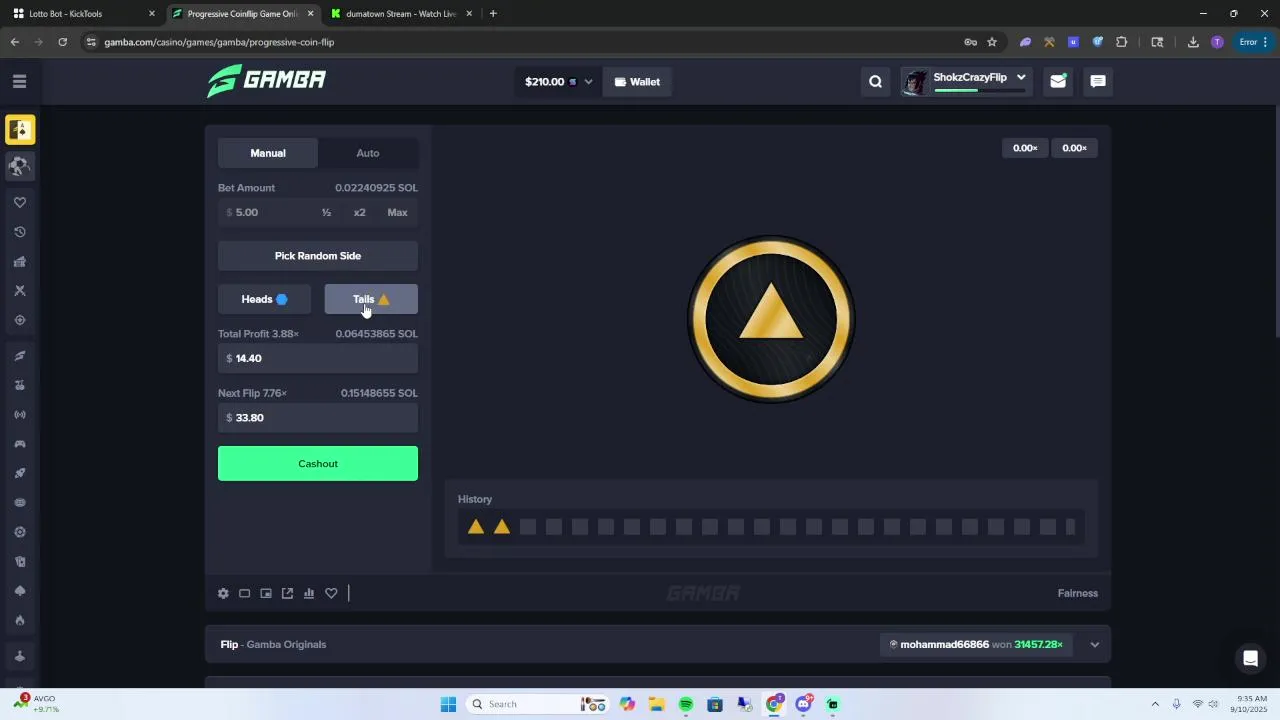Open the crossed swords icon in sidebar
This screenshot has height=720, width=1280.
(x=20, y=291)
